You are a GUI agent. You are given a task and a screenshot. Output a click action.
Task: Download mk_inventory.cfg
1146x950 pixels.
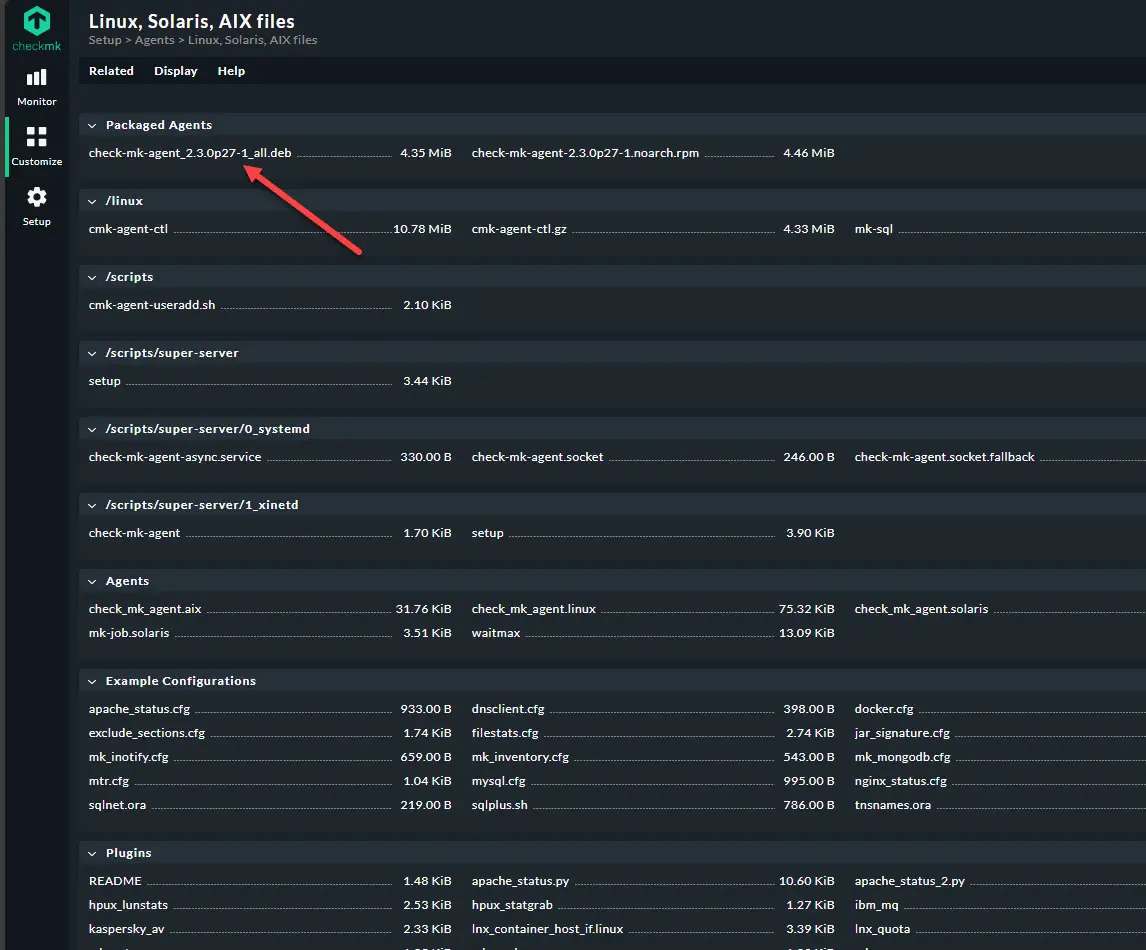pyautogui.click(x=520, y=757)
